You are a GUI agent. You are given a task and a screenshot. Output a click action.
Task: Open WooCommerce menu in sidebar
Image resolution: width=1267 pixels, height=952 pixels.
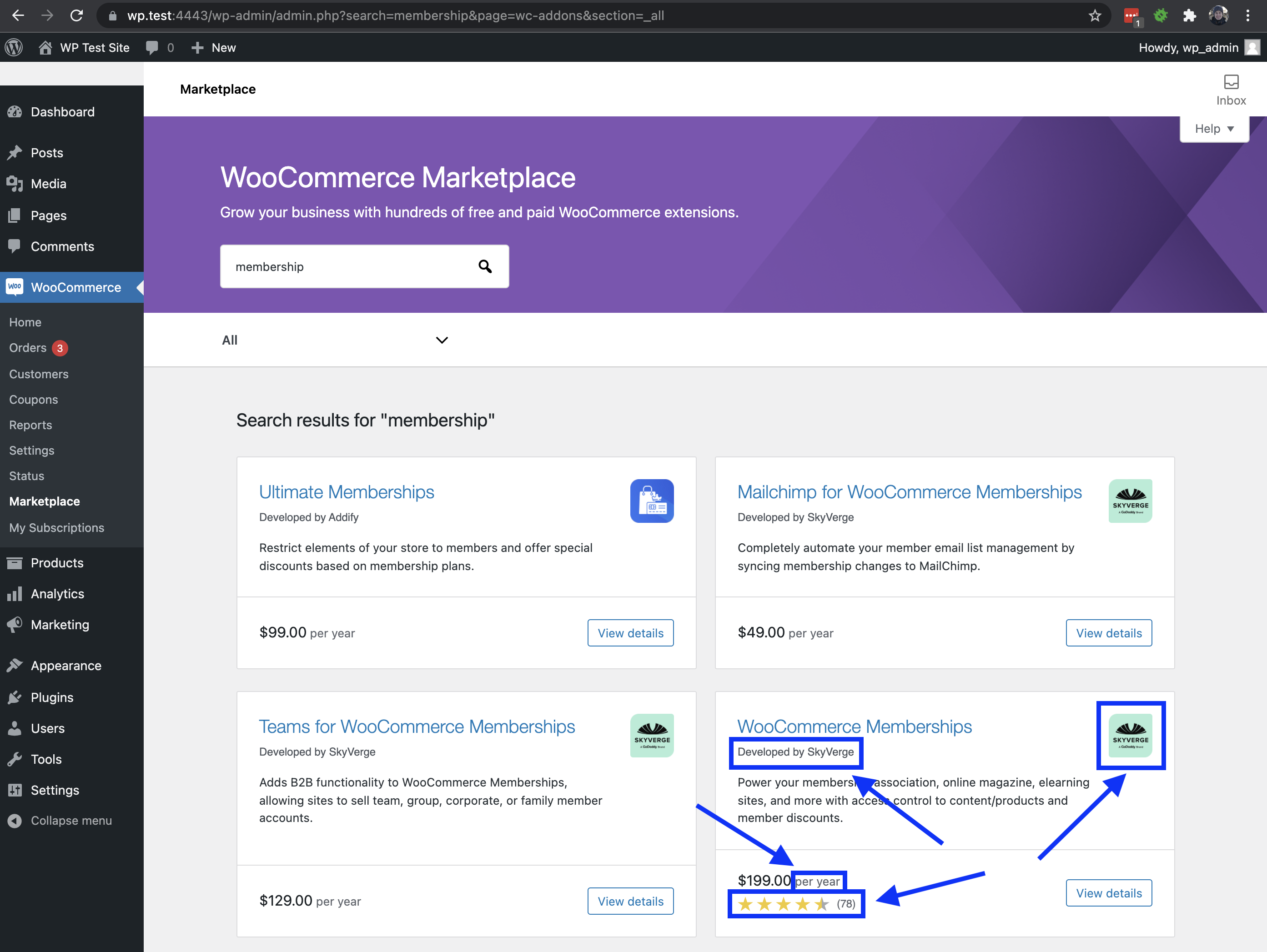(x=71, y=287)
